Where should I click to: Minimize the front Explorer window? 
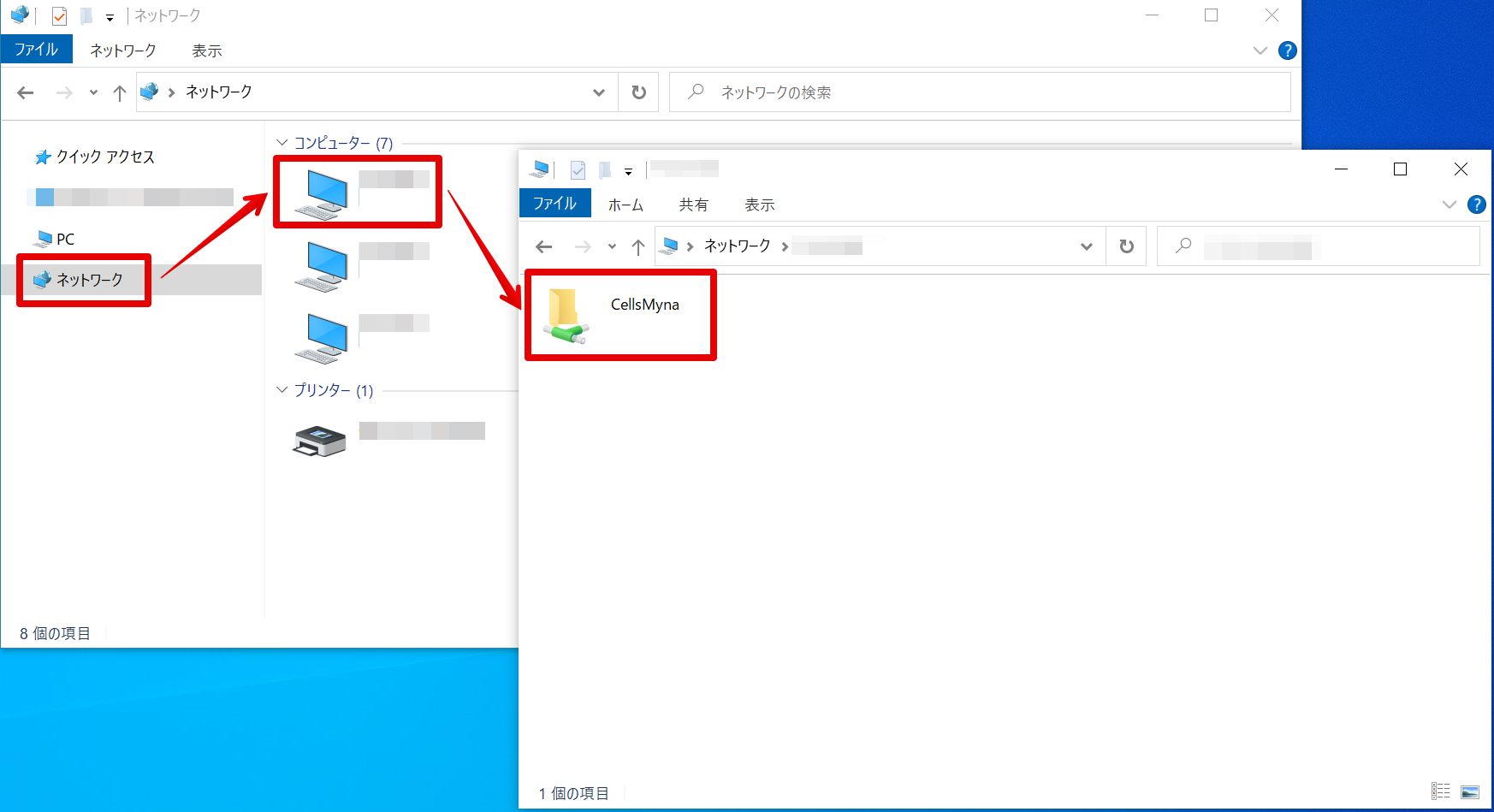click(1341, 169)
